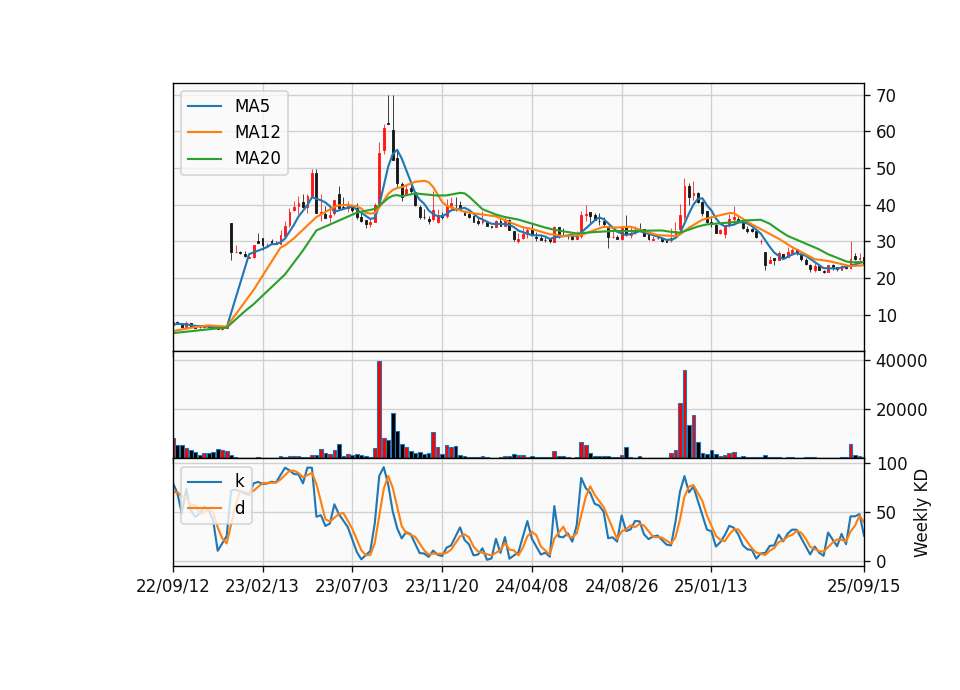The image size is (960, 690).
Task: Click the 24/08/26 date label
Action: pyautogui.click(x=621, y=586)
